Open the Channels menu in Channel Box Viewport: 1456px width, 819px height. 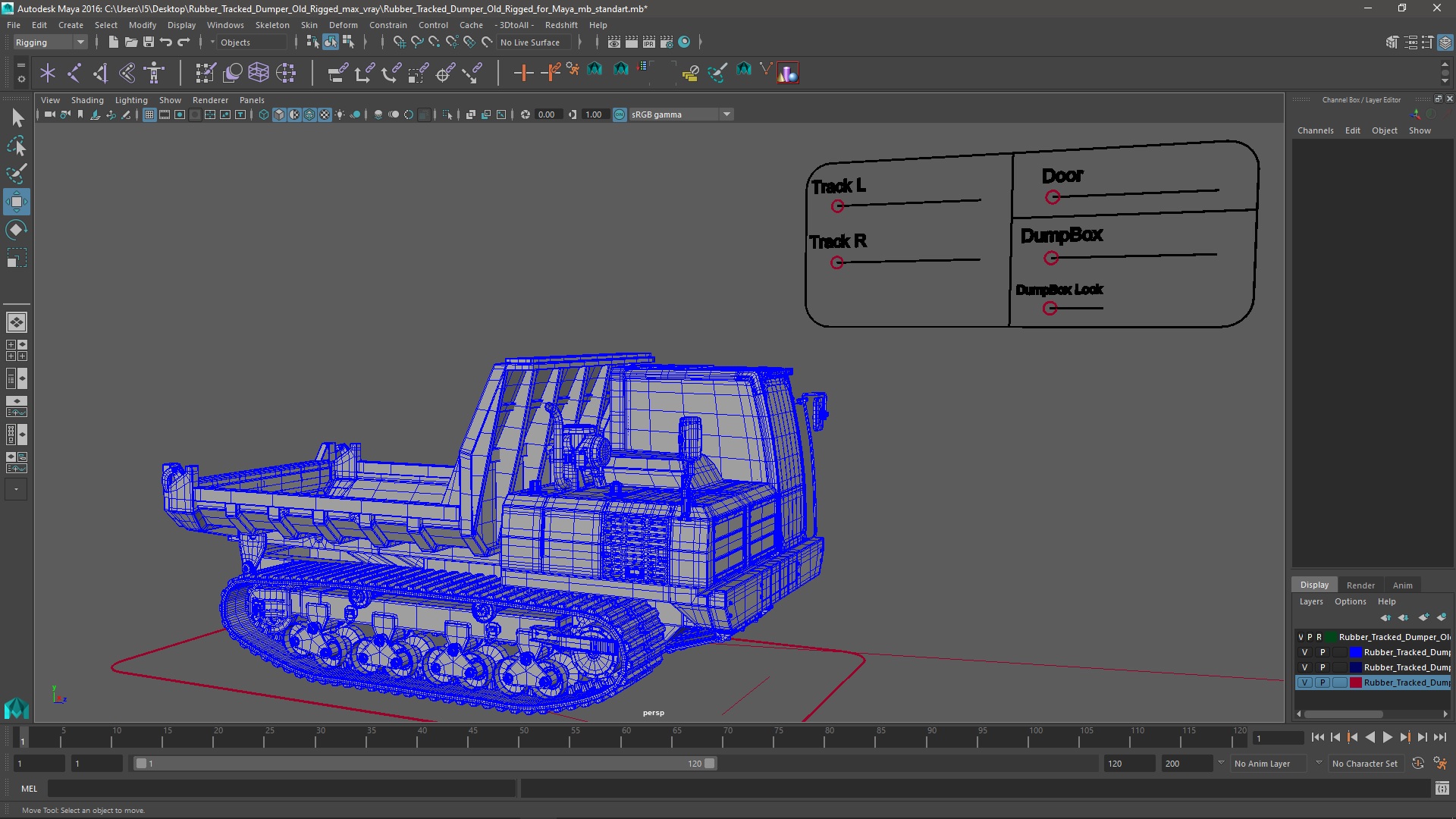1315,130
